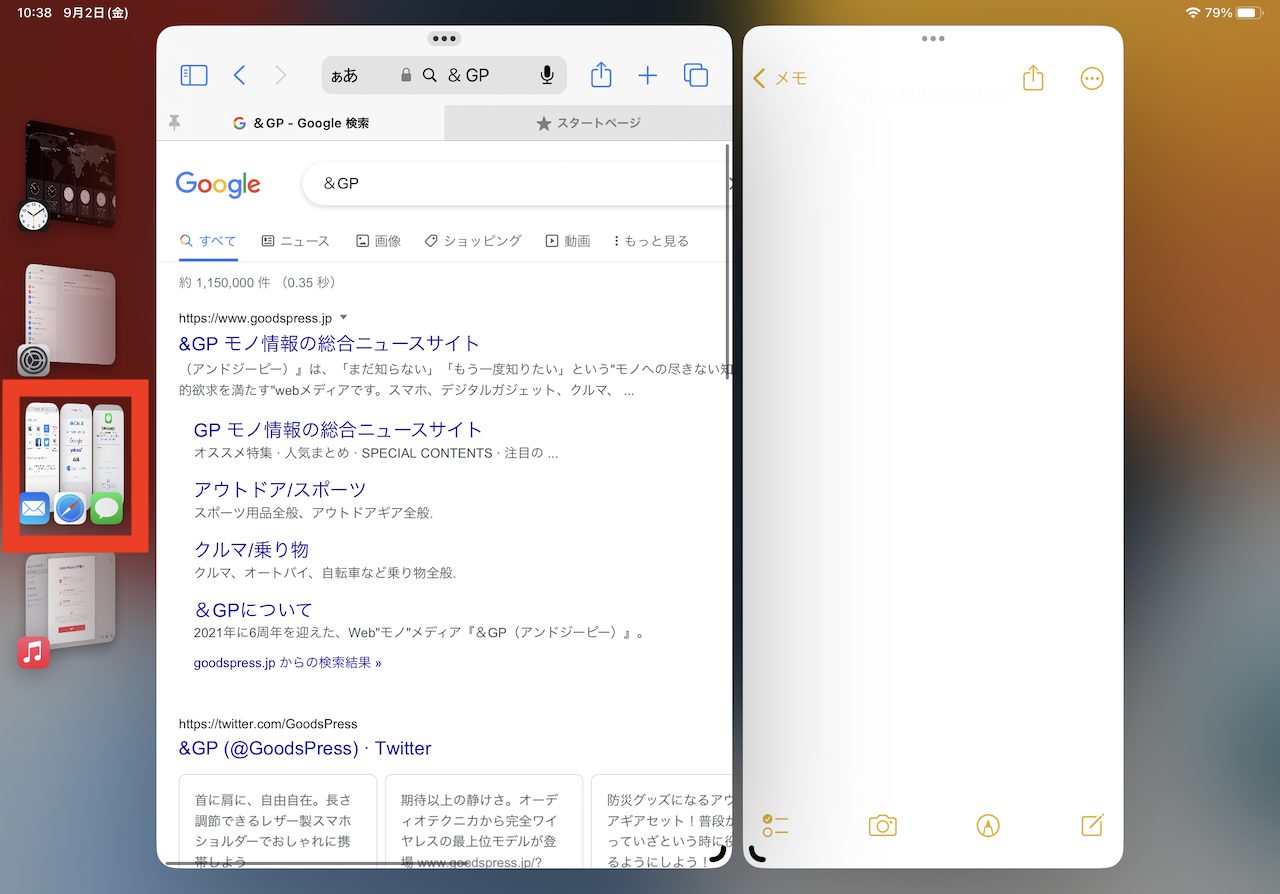This screenshot has width=1280, height=894.
Task: Expand goodspress.jp URL dropdown arrow
Action: point(344,318)
